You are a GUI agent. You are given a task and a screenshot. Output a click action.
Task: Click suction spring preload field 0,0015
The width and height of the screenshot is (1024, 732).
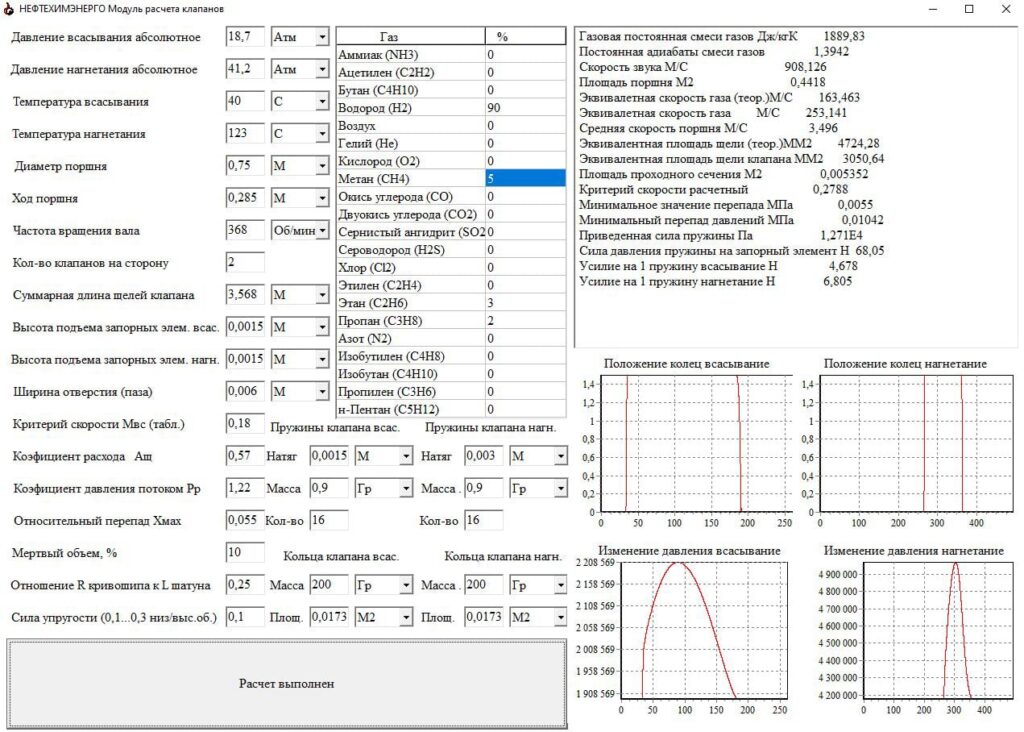pyautogui.click(x=329, y=455)
